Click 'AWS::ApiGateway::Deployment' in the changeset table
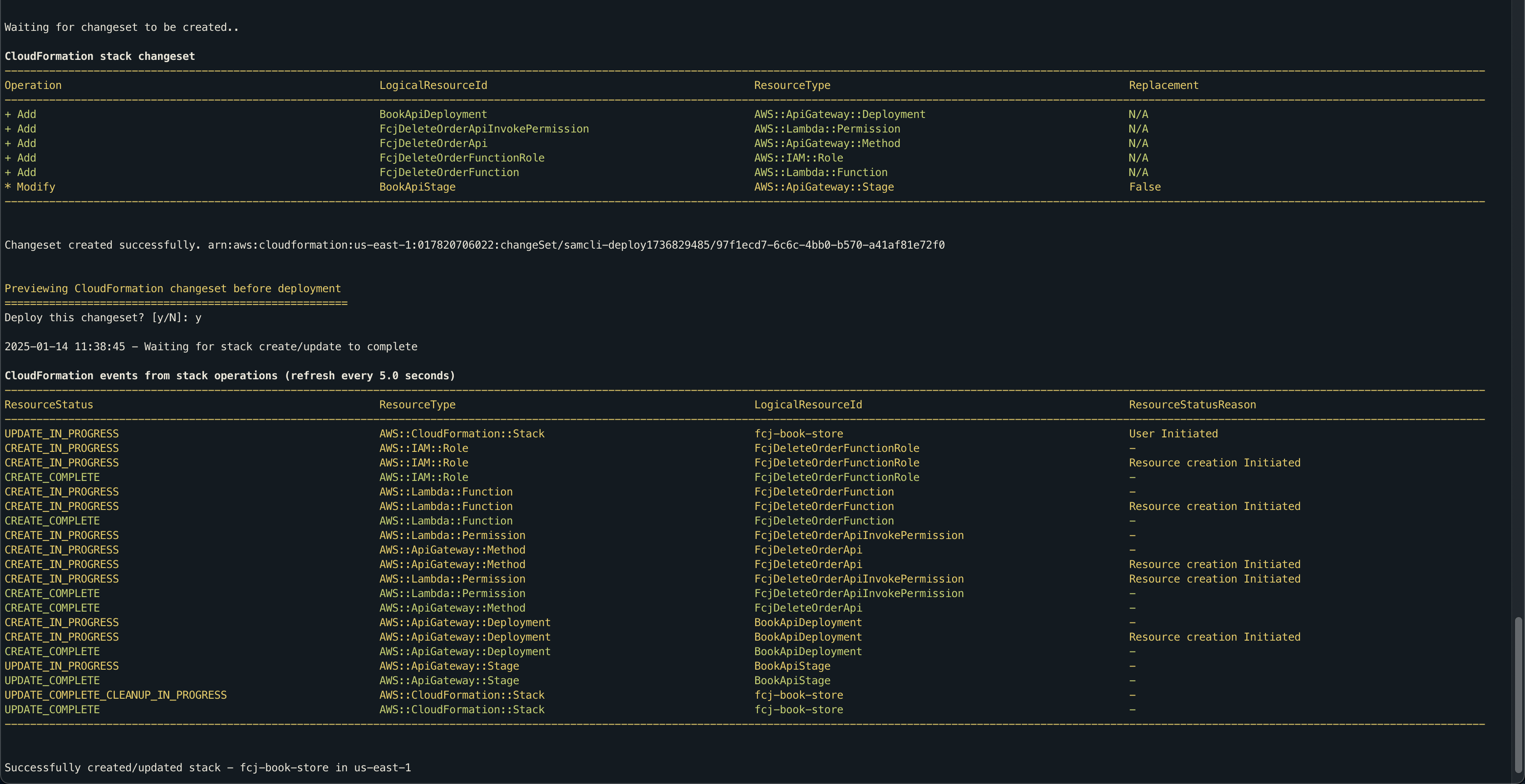1525x784 pixels. tap(840, 114)
